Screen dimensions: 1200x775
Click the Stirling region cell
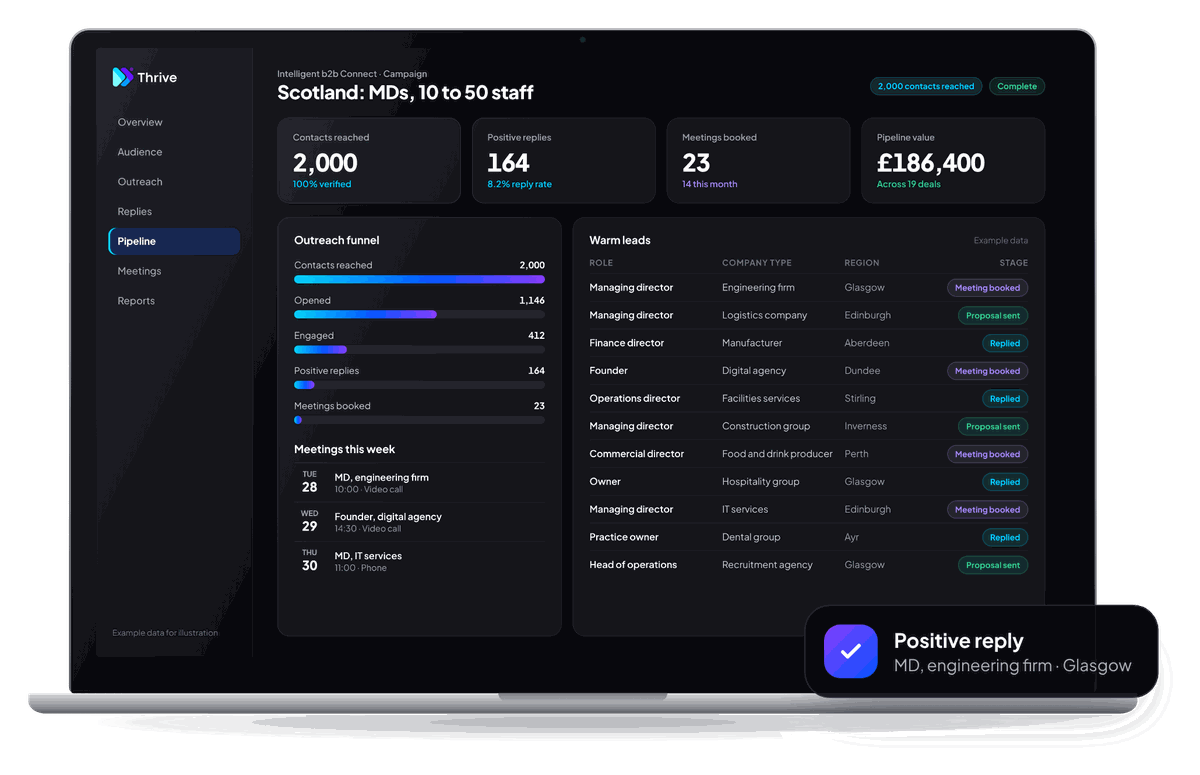coord(860,399)
